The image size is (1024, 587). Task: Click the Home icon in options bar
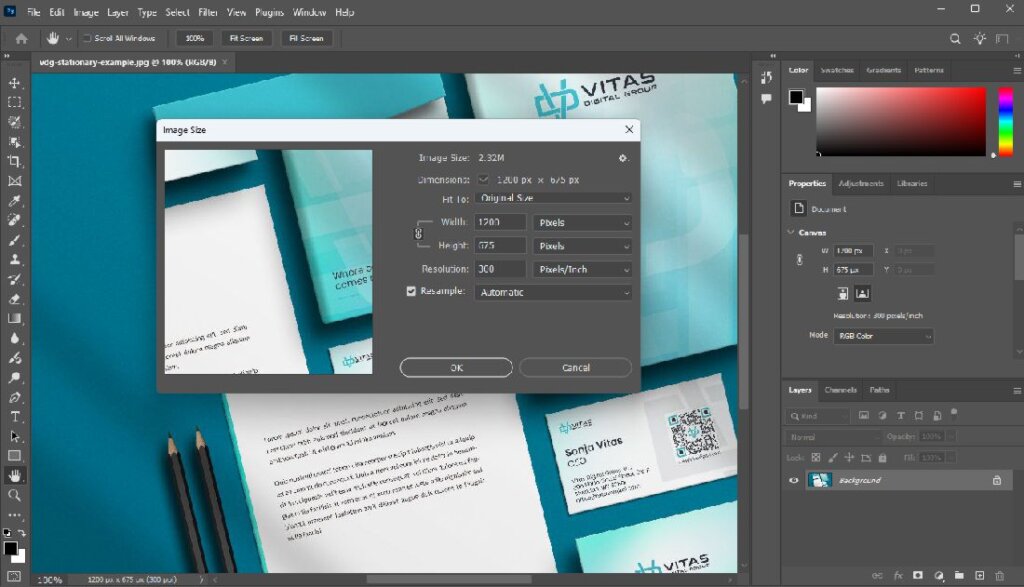[22, 39]
